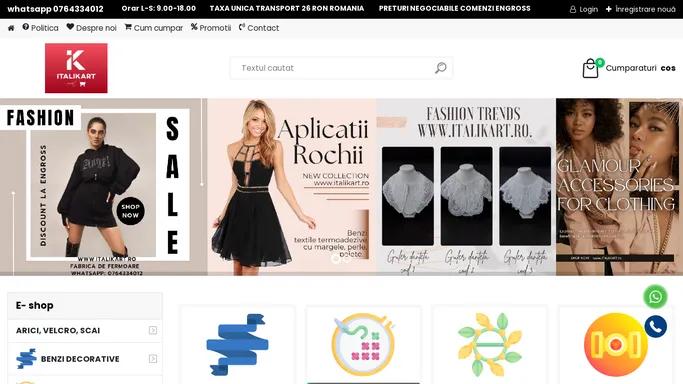The height and width of the screenshot is (384, 683).
Task: Open ARICI, VELCRO, SCAI category
Action: point(58,330)
